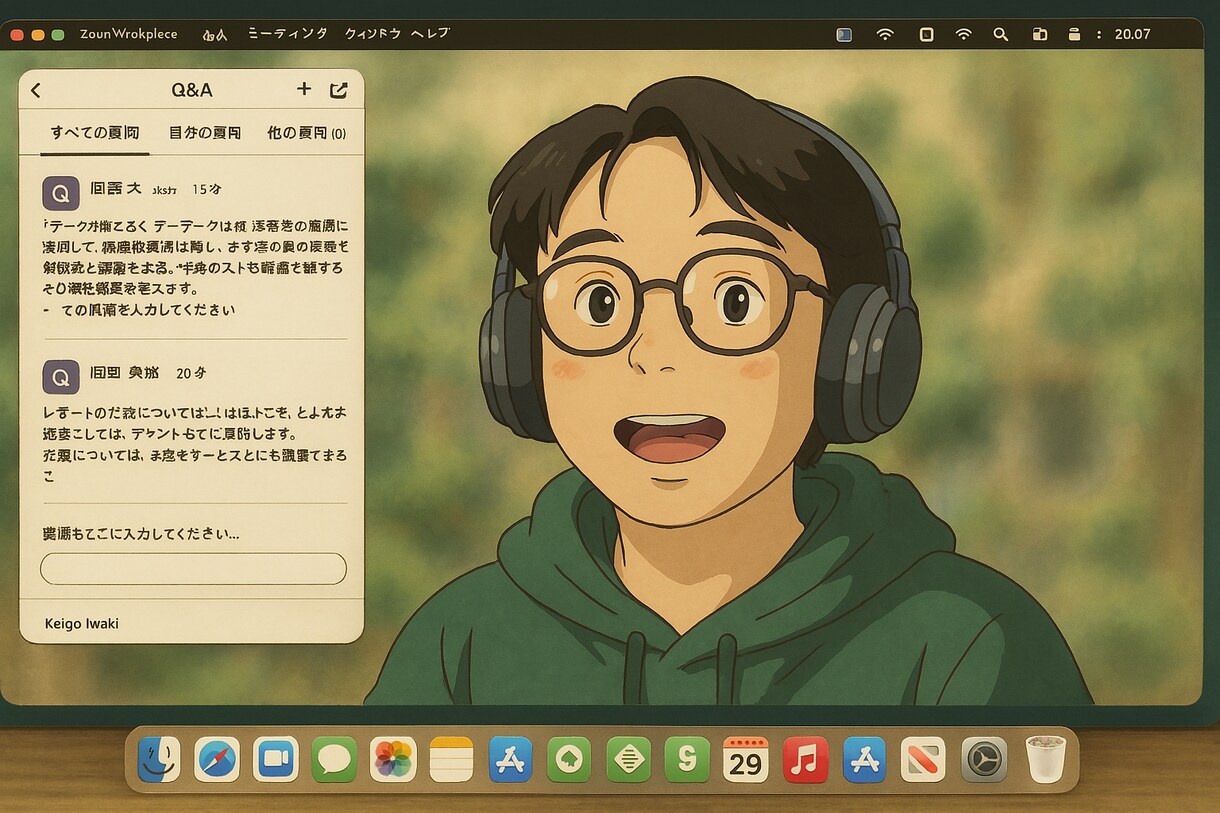The image size is (1220, 813).
Task: Launch Safari from the dock
Action: coord(217,759)
